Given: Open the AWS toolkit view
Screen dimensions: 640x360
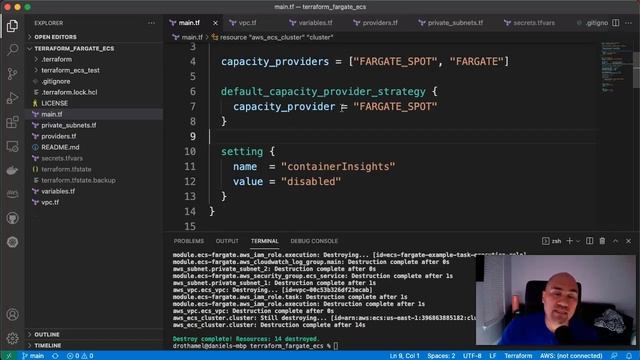Looking at the screenshot, I should pyautogui.click(x=12, y=194).
